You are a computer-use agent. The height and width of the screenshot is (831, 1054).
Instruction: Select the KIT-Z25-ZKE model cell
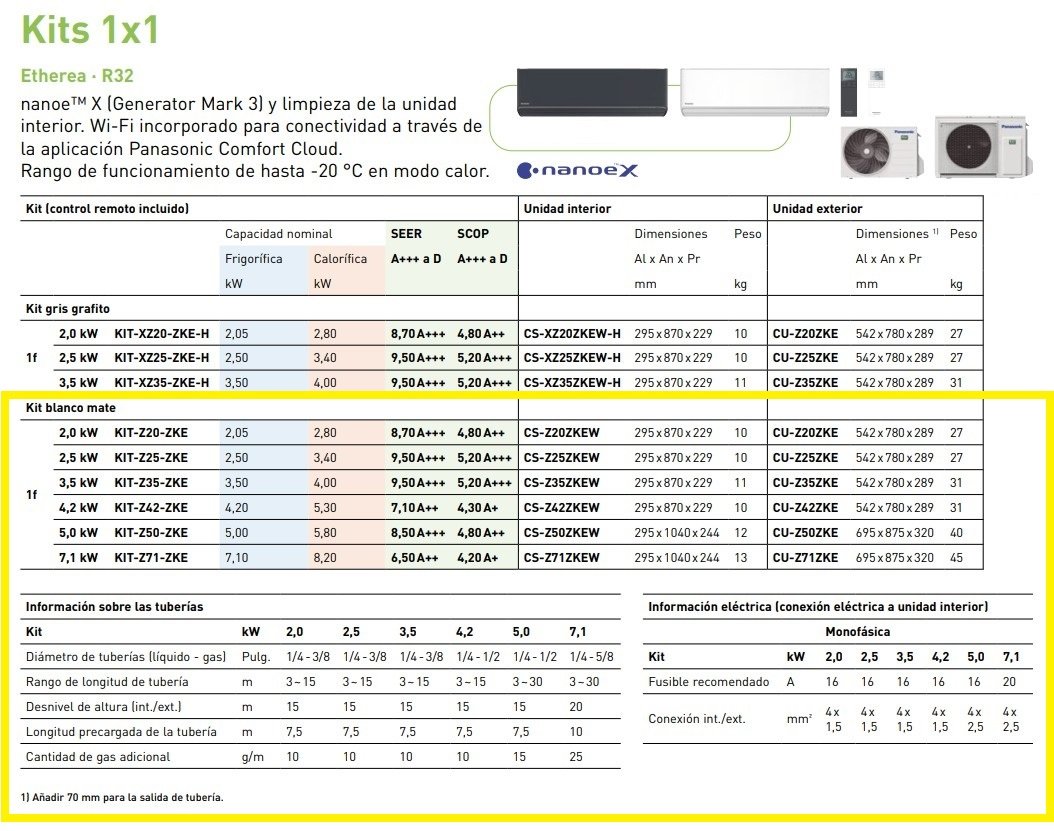tap(151, 457)
